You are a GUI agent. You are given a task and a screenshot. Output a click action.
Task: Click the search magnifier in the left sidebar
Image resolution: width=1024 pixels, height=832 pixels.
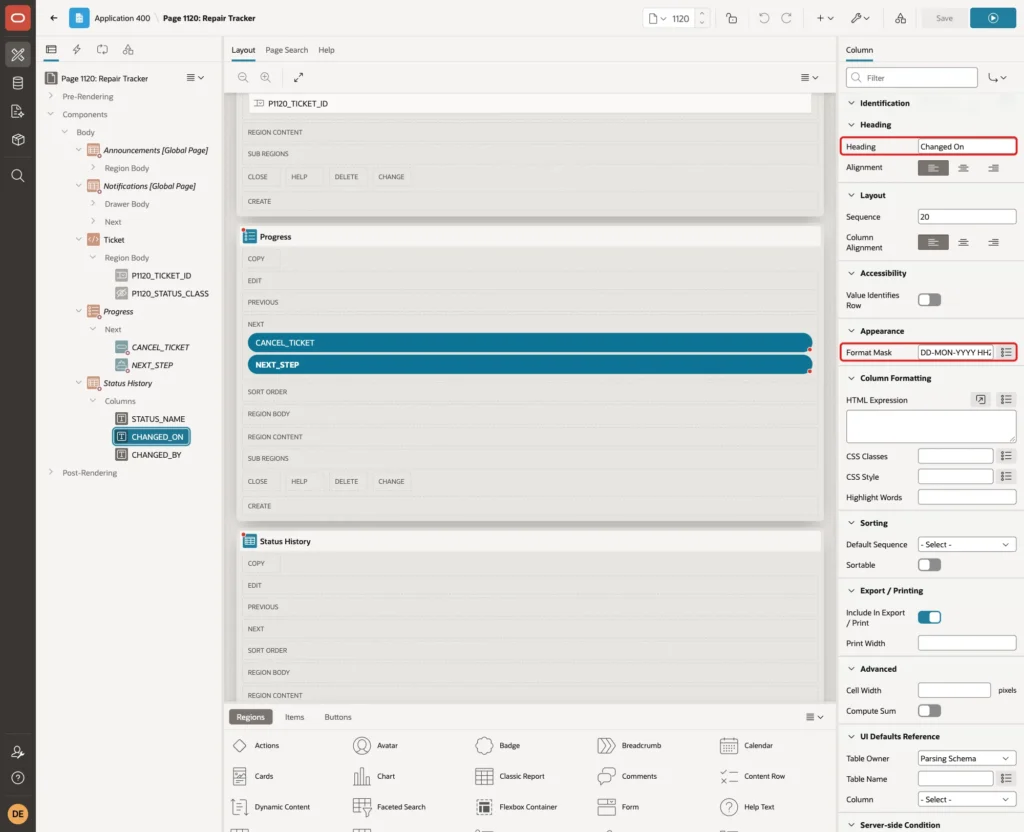click(18, 176)
